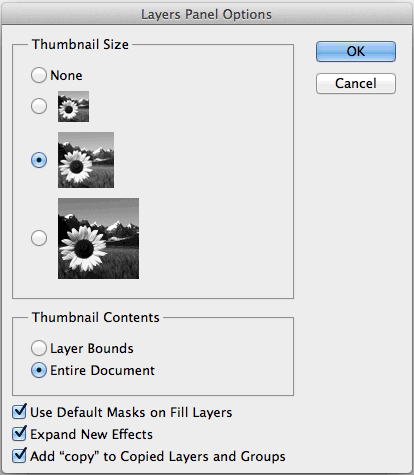Viewport: 414px width, 475px height.
Task: Disable Add "copy" to Copied Layers checkbox
Action: pyautogui.click(x=19, y=455)
